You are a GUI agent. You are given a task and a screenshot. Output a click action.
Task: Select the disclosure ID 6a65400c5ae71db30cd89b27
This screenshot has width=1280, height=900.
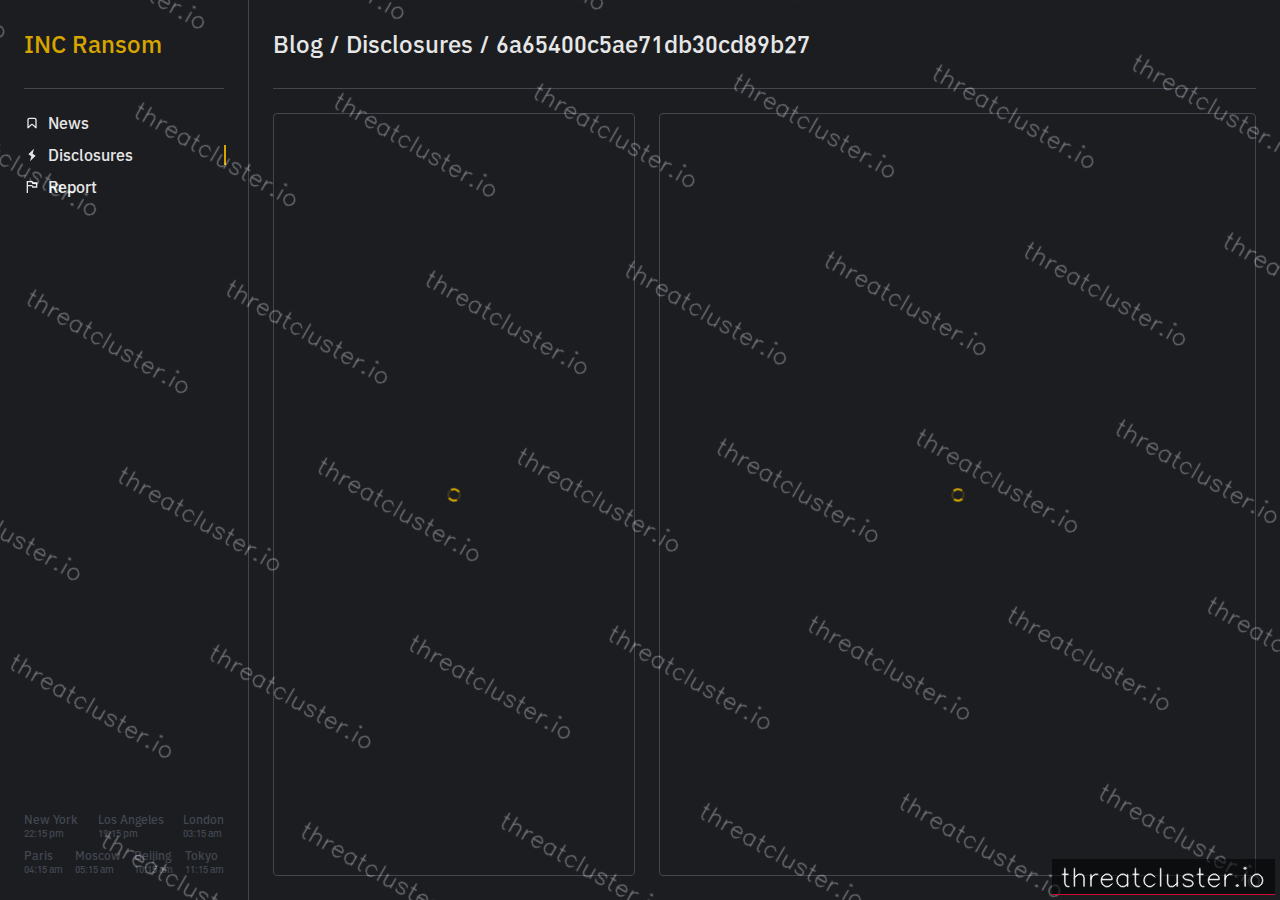653,45
